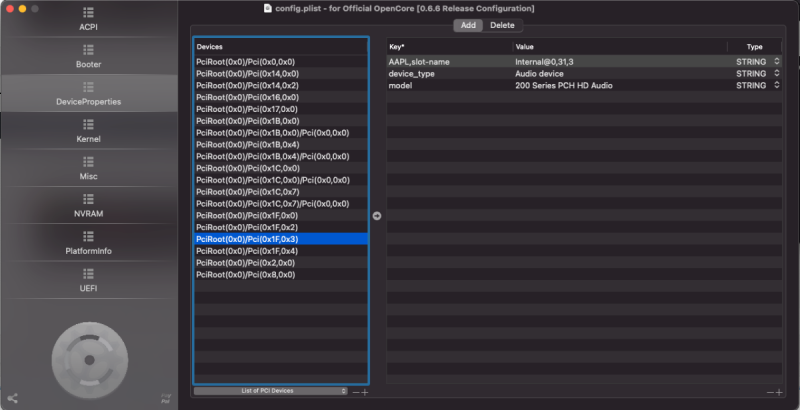This screenshot has height=410, width=800.
Task: Select device PciRoot(0x0)/Pci(0x1F,0x0)
Action: (281, 215)
